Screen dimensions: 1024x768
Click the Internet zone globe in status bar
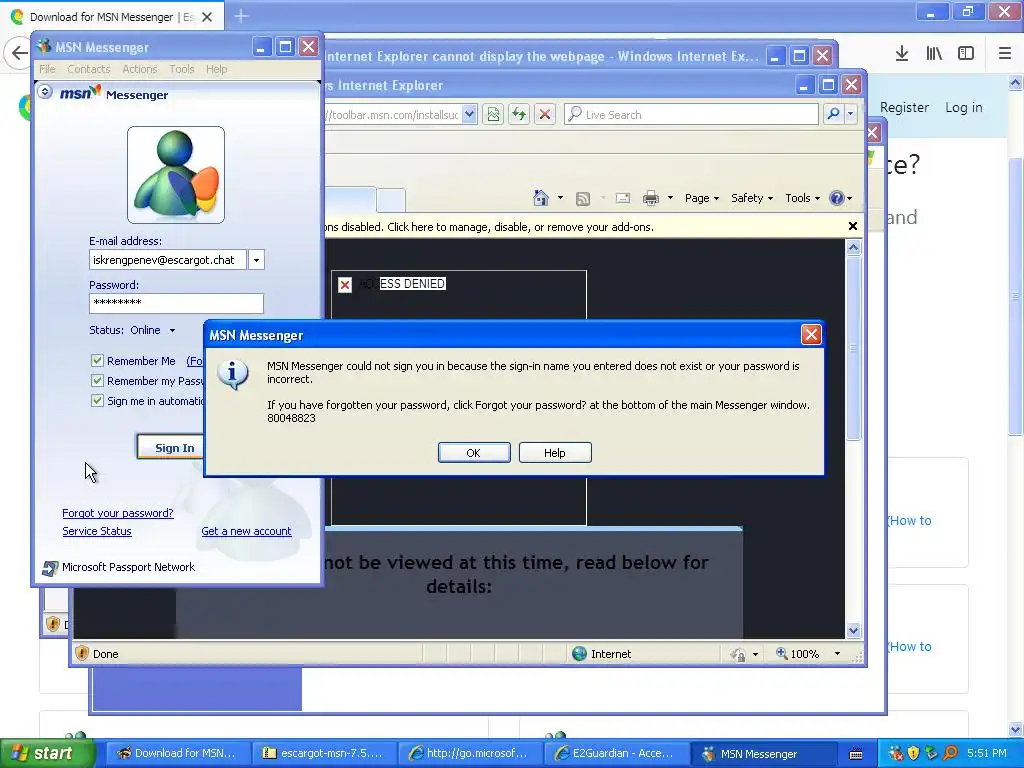coord(579,654)
